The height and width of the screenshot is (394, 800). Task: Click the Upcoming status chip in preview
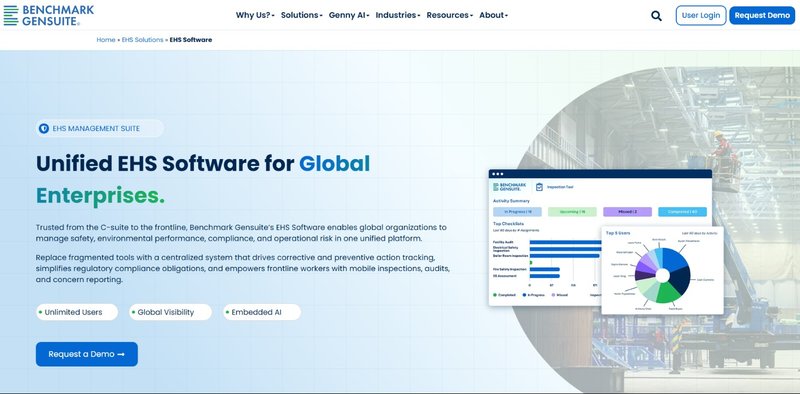point(572,212)
